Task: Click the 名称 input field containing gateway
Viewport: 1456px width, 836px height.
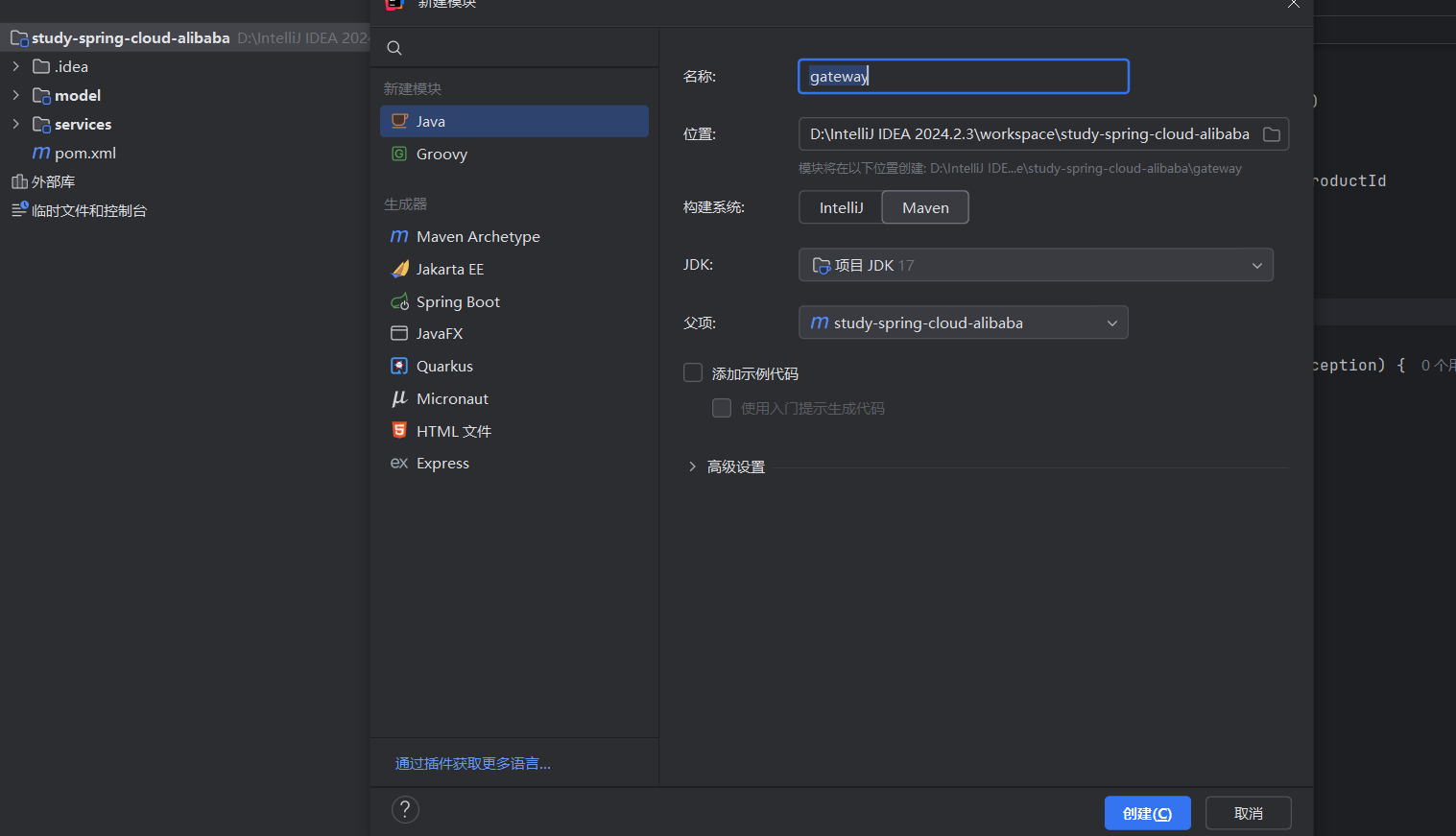Action: coord(963,77)
